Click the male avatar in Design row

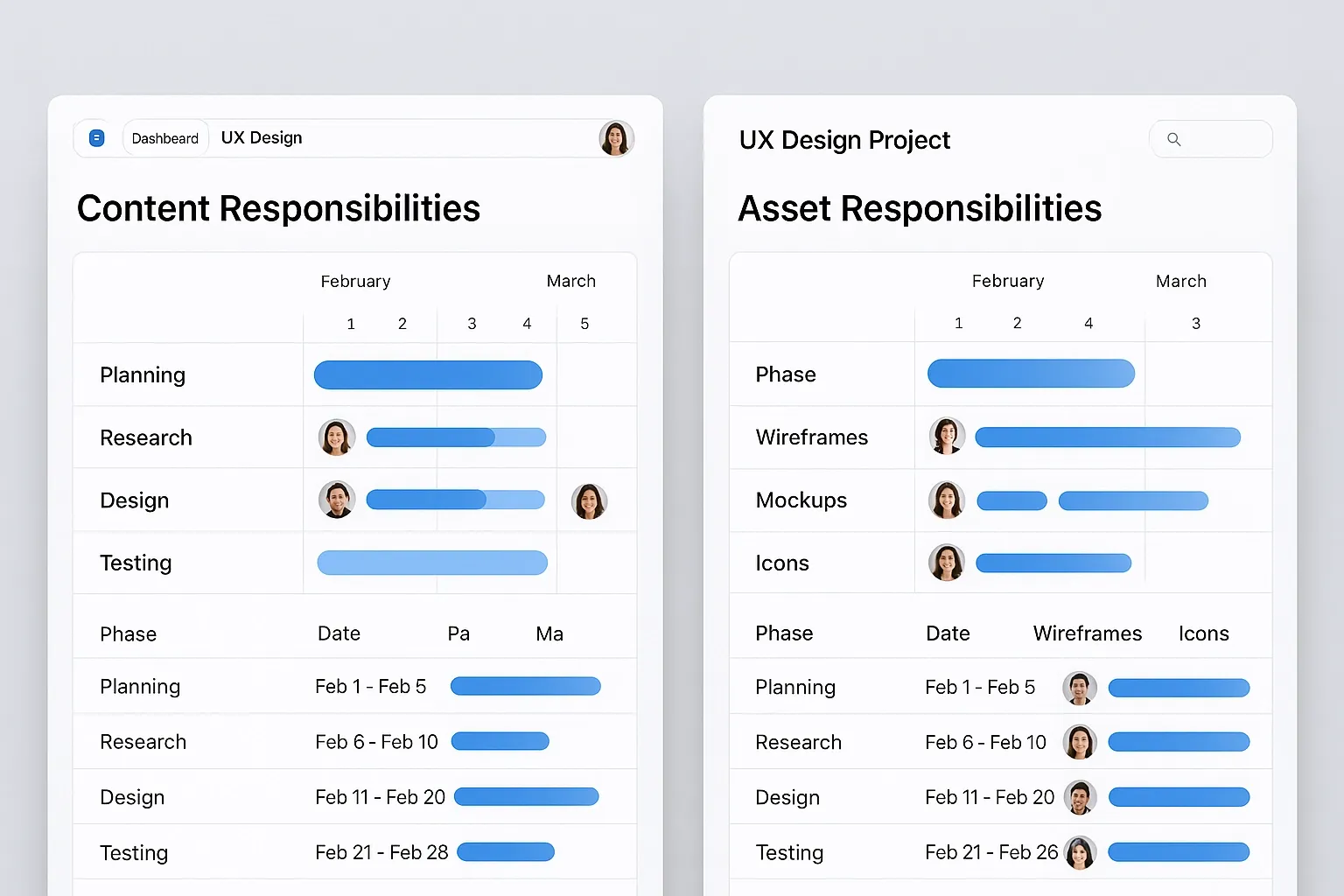(x=337, y=500)
